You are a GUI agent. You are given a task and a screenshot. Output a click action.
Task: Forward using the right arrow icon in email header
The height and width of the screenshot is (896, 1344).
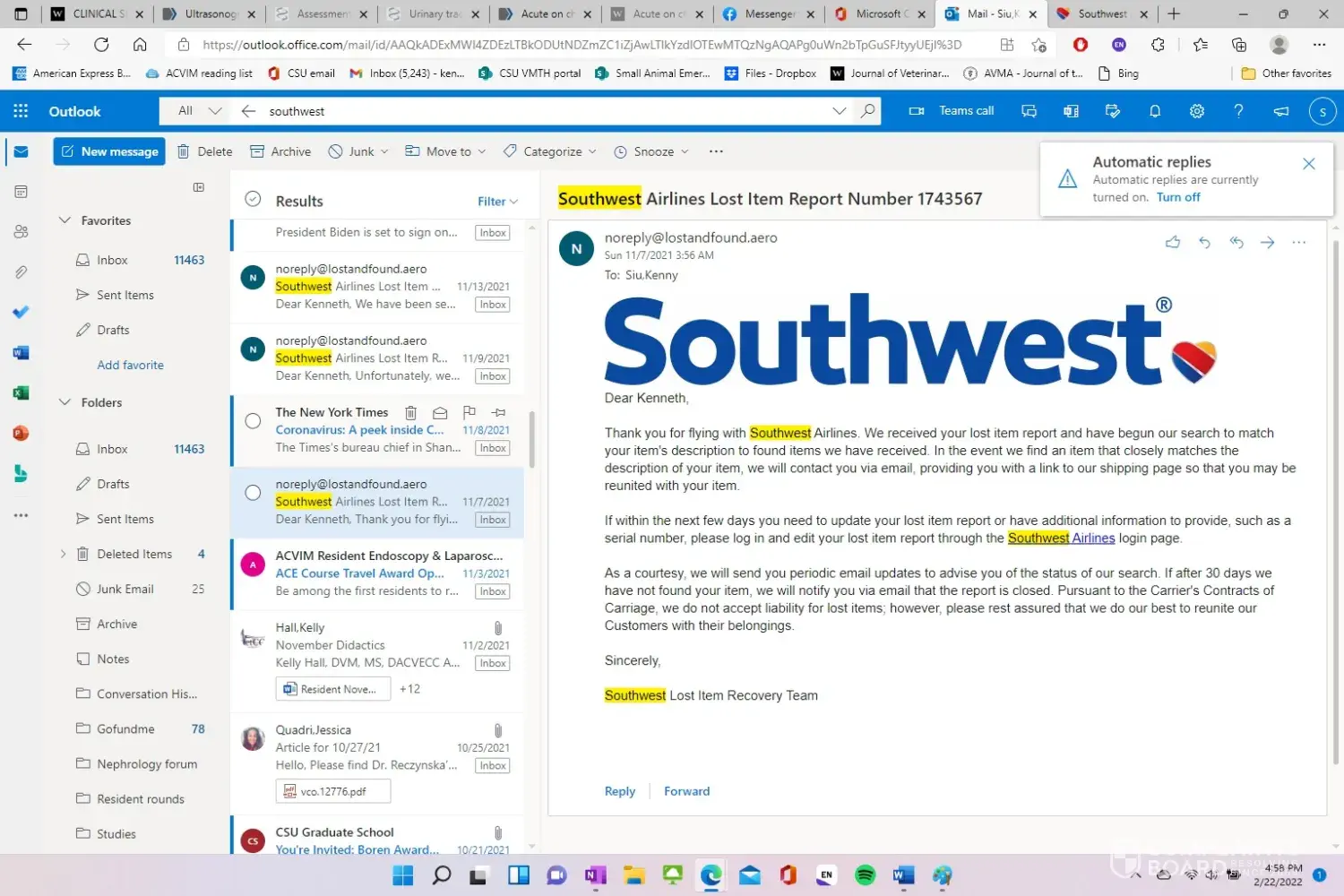1267,242
